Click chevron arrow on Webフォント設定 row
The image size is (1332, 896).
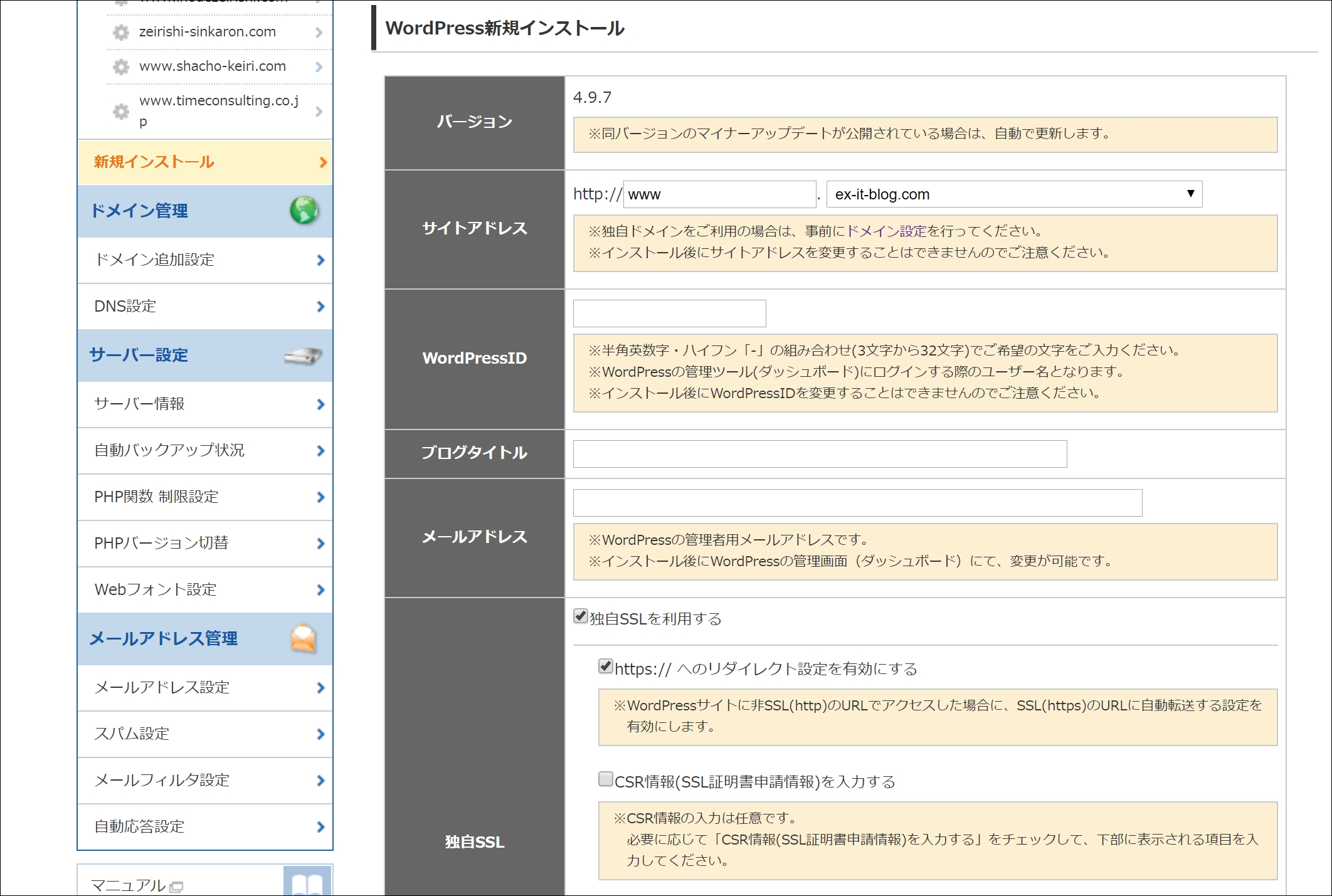click(x=320, y=590)
